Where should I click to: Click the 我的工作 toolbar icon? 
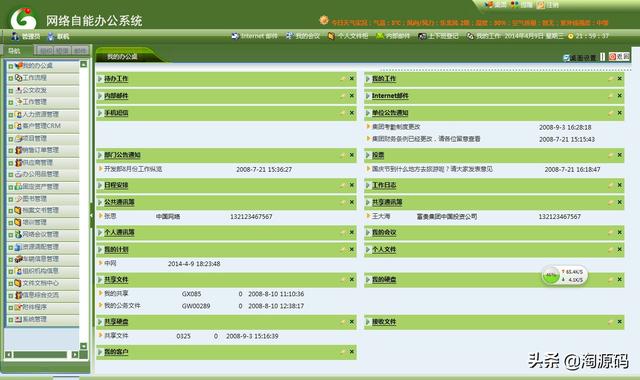click(x=470, y=36)
